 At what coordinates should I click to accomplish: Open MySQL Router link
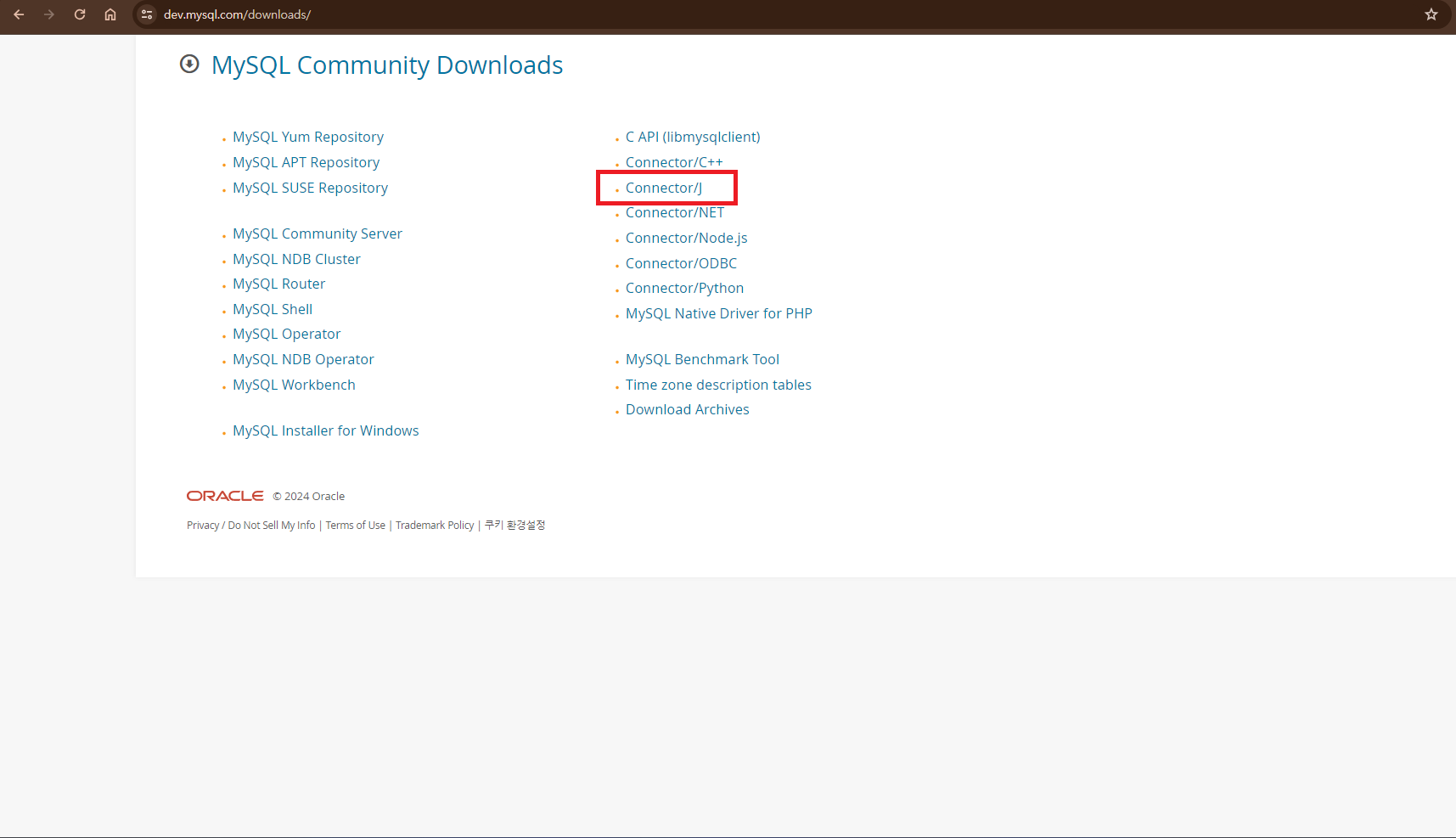[x=278, y=284]
